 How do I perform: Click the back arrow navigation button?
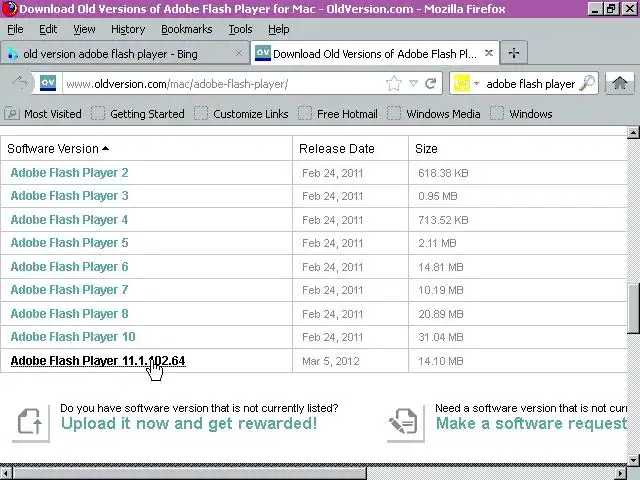(x=20, y=84)
